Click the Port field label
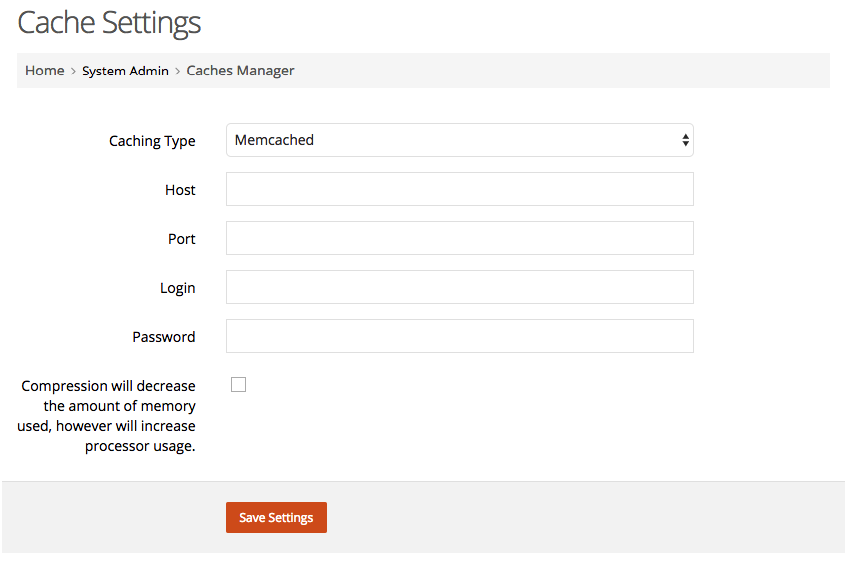 (182, 239)
